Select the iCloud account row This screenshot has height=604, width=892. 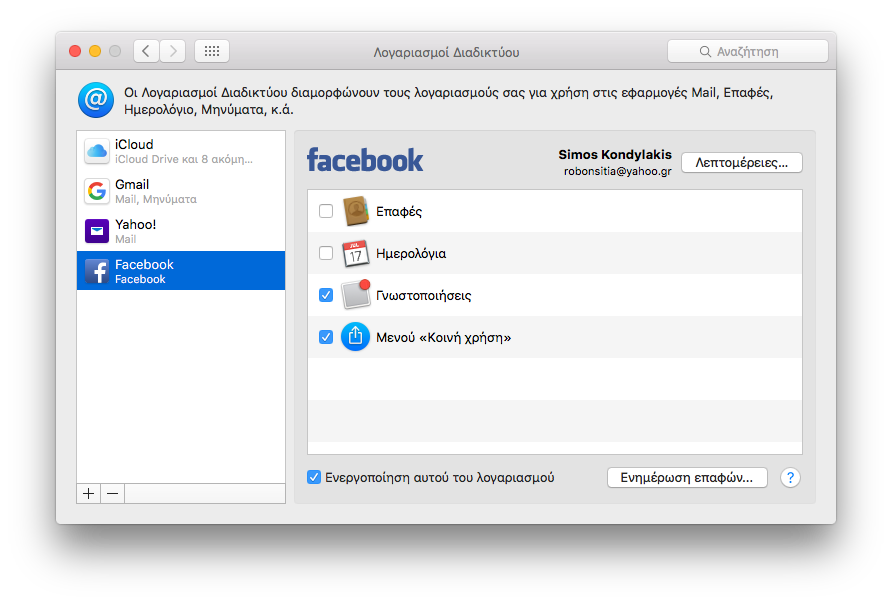coord(181,151)
